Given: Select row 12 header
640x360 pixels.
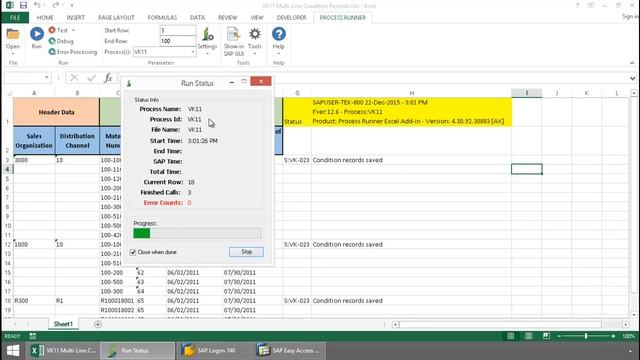Looking at the screenshot, I should 7,244.
